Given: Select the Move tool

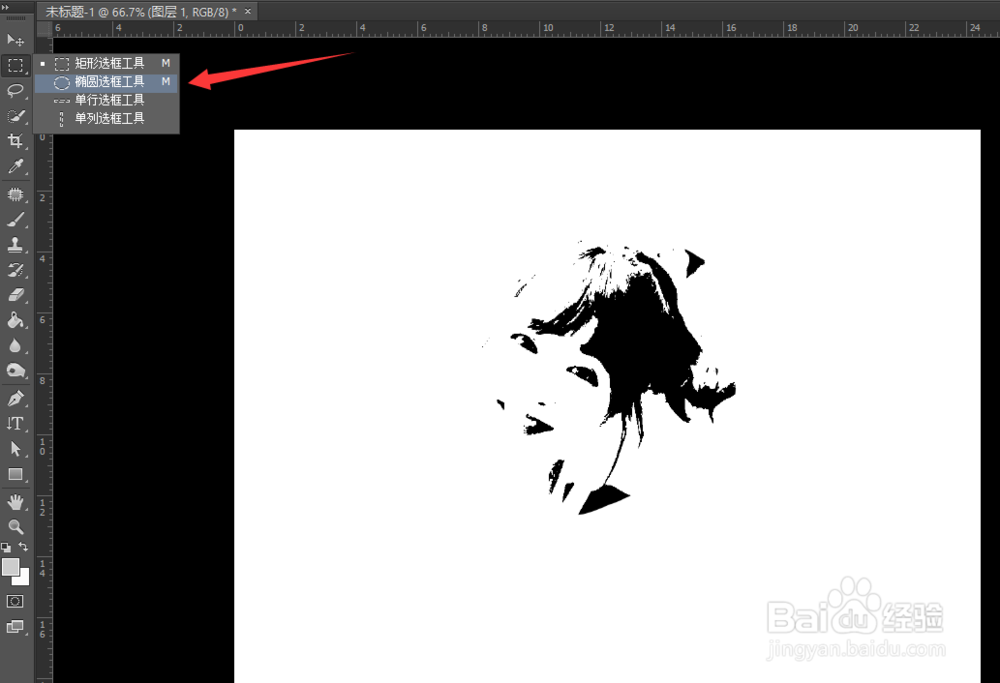Looking at the screenshot, I should (15, 40).
